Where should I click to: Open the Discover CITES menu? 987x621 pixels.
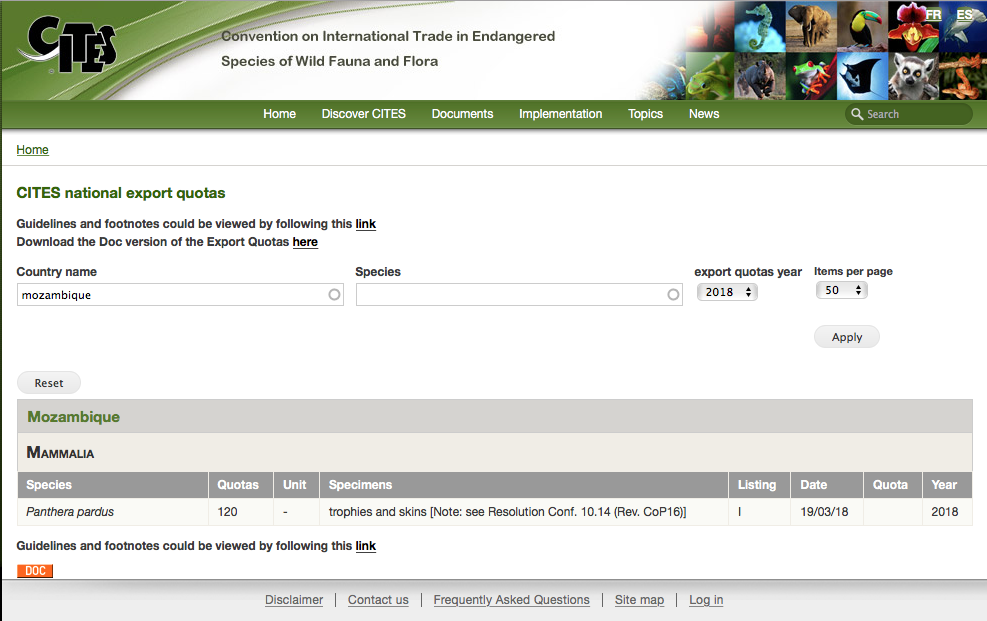tap(363, 114)
